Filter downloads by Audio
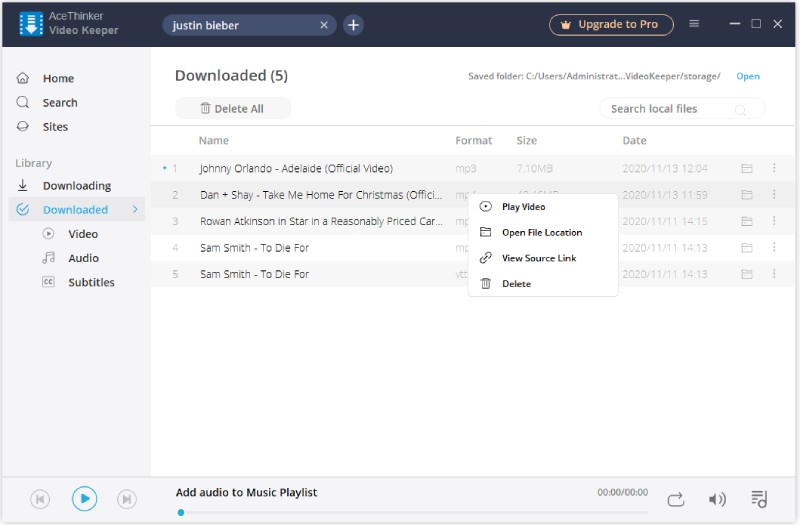 83,258
